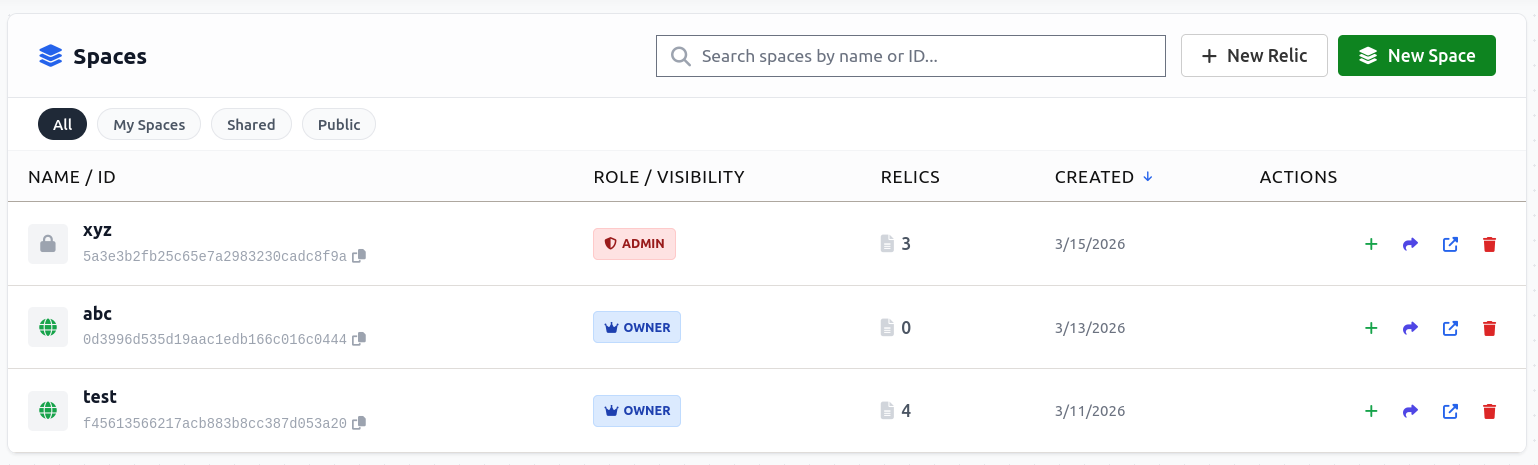Click the New Relic button
Image resolution: width=1538 pixels, height=465 pixels.
(1254, 56)
